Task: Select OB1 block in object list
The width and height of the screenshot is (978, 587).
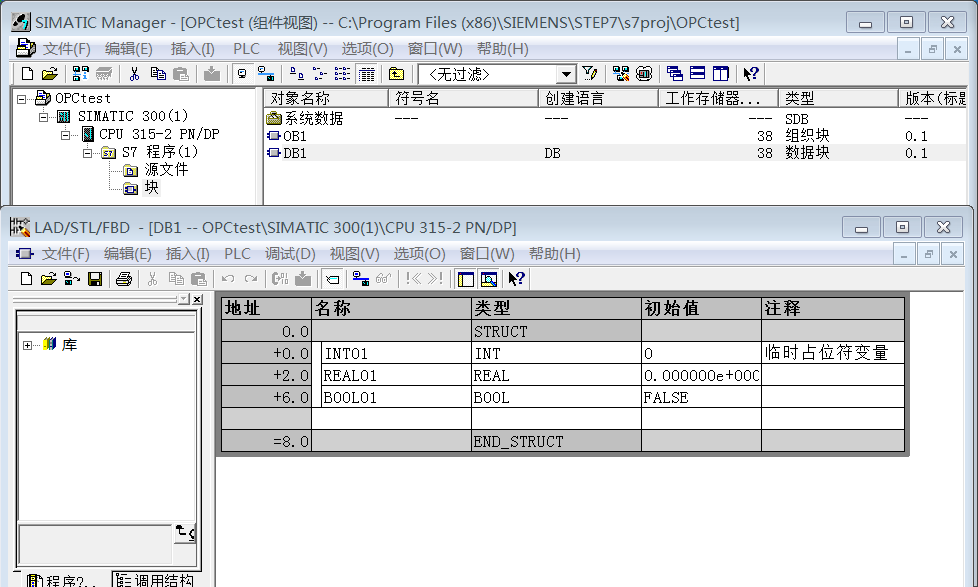Action: click(x=294, y=136)
